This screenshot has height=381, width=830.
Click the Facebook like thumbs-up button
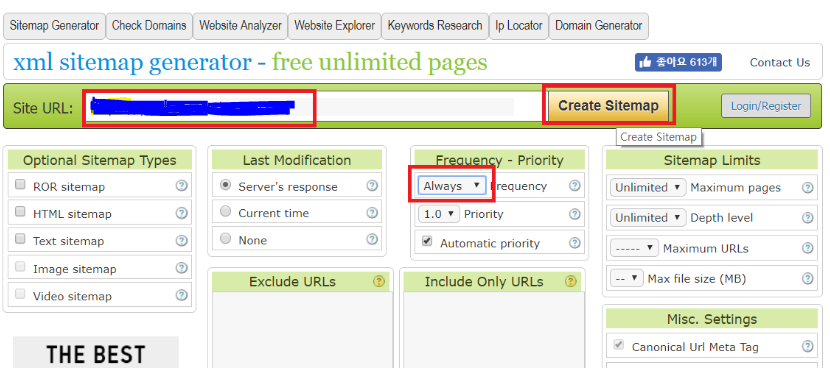click(x=678, y=62)
